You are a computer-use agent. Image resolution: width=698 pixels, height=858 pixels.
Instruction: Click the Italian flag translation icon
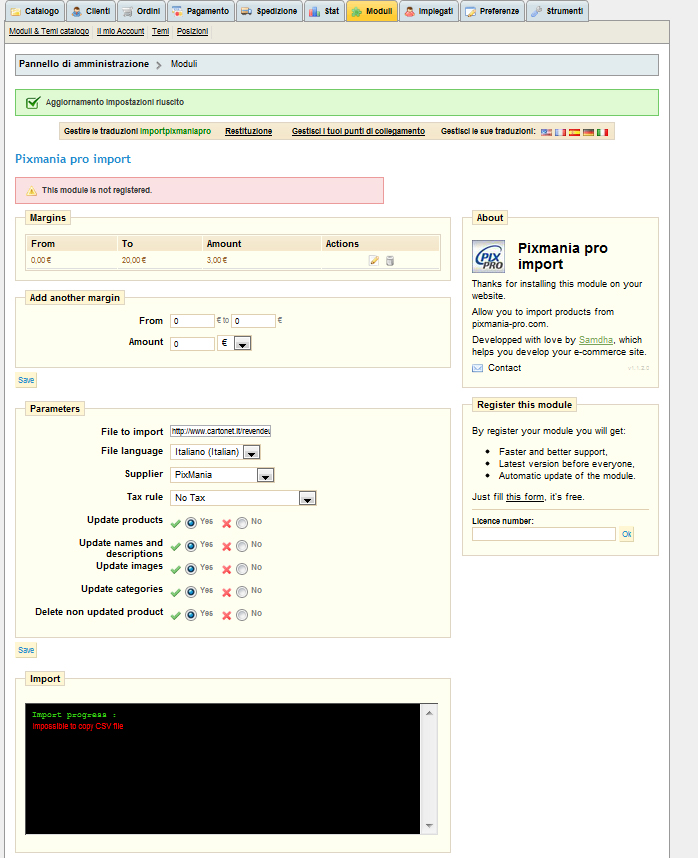[x=602, y=132]
